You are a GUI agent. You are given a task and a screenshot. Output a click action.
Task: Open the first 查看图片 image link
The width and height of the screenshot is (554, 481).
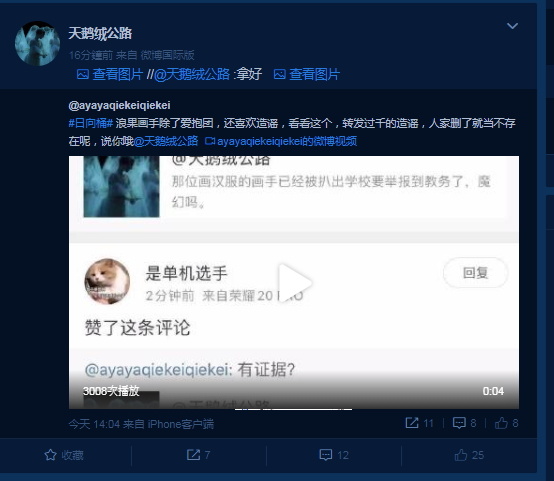pos(117,75)
